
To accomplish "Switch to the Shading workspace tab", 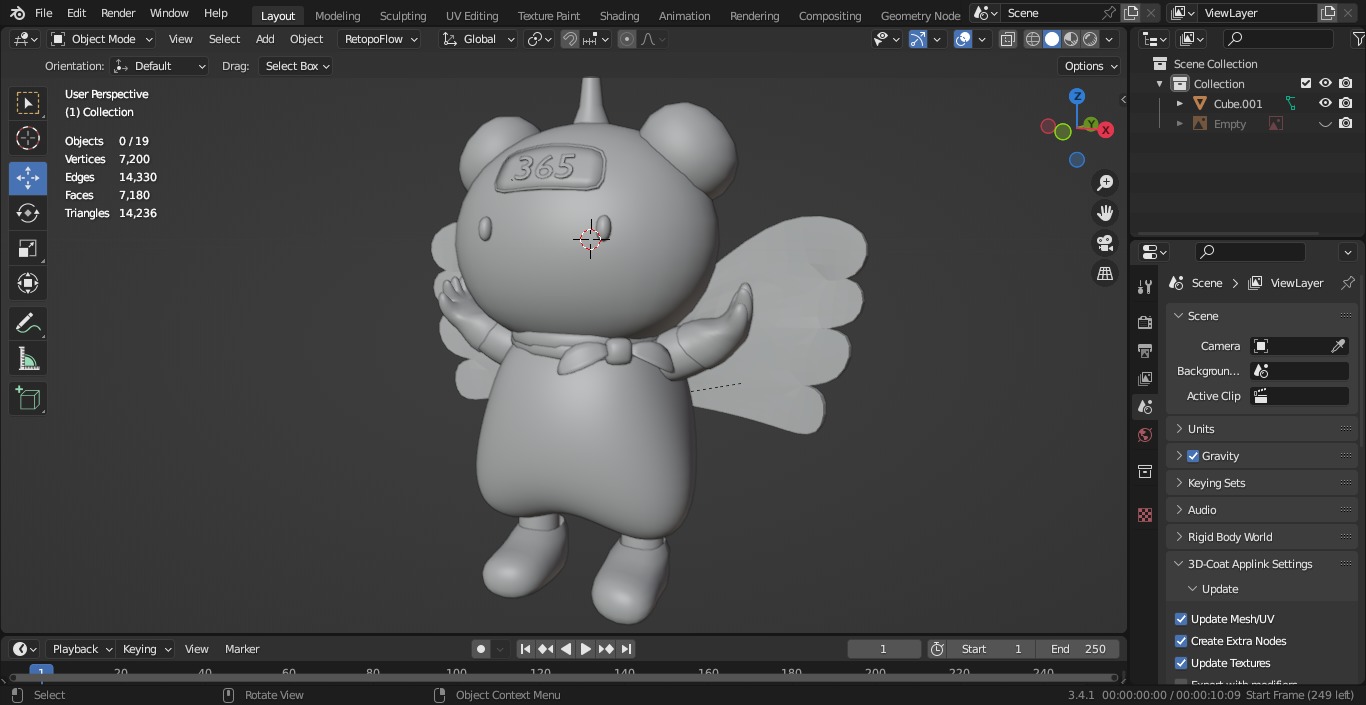I will click(619, 15).
